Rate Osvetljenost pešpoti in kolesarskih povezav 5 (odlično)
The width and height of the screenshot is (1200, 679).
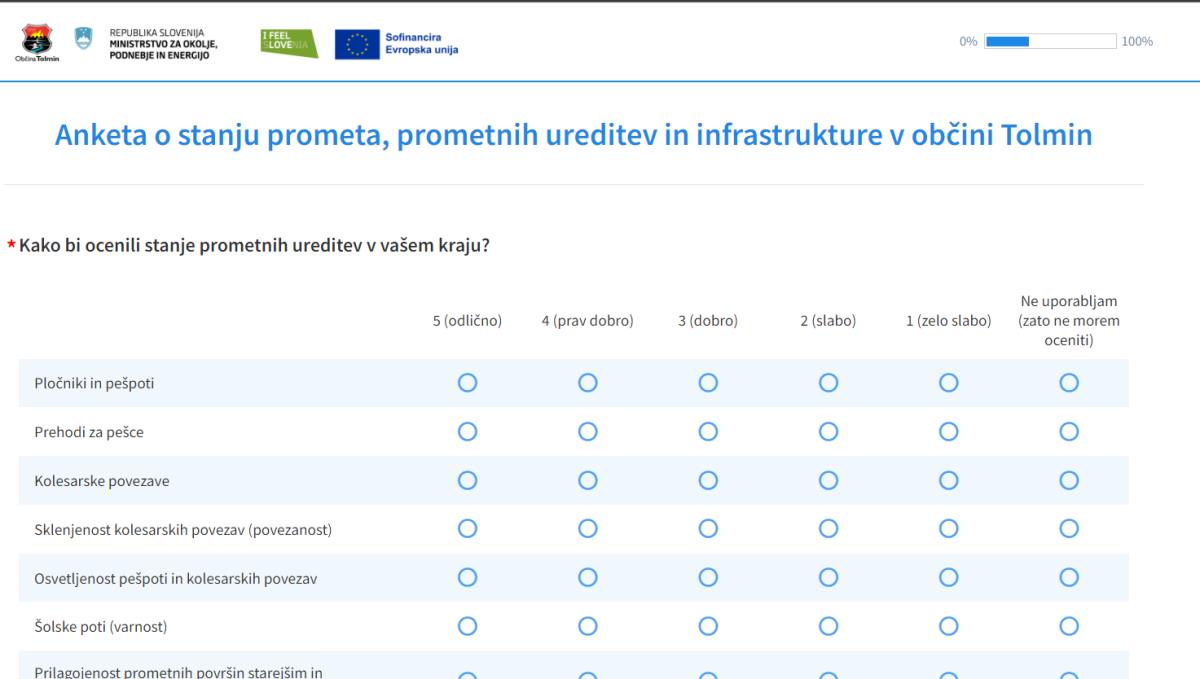(467, 577)
